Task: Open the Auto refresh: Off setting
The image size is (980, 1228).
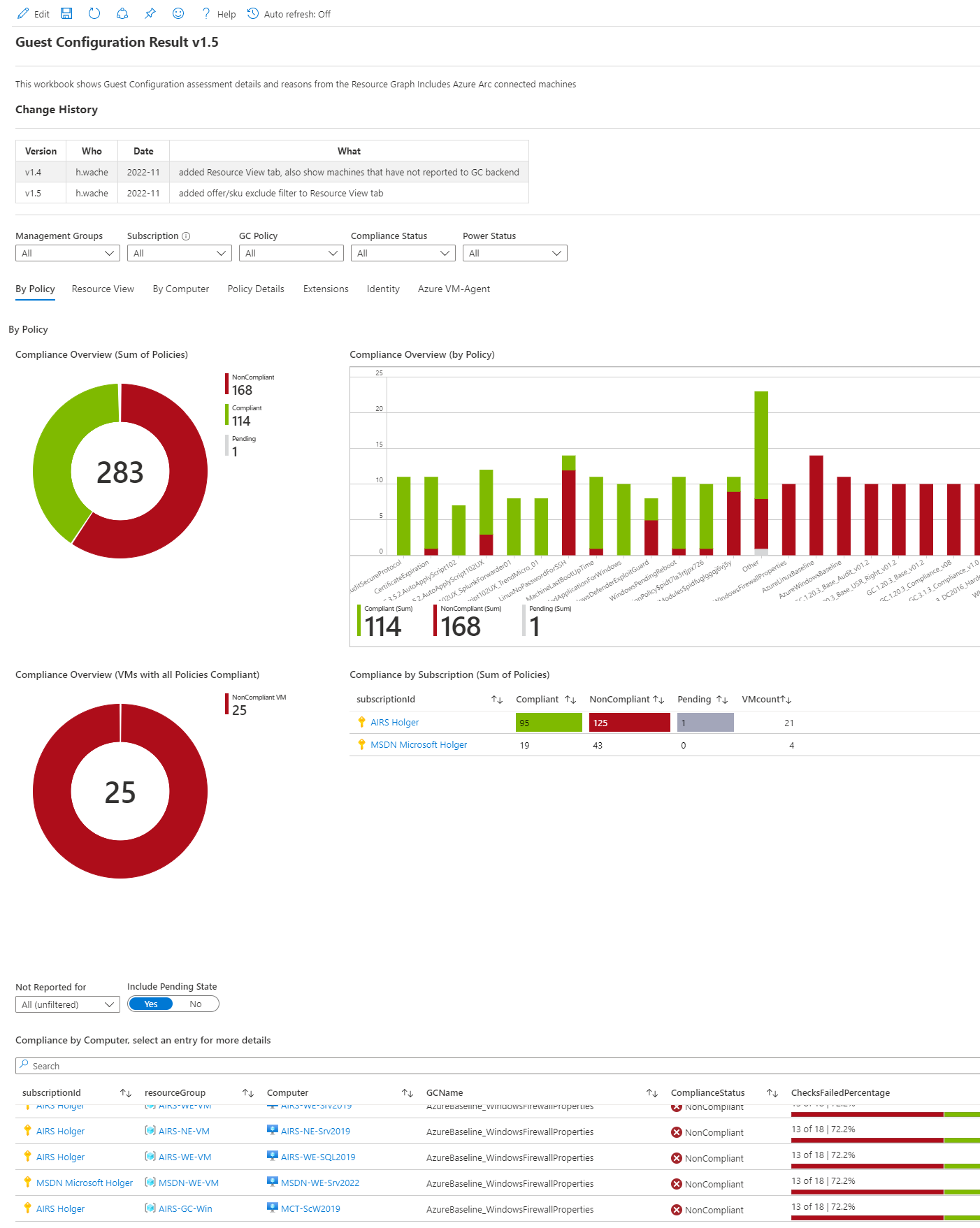Action: pos(289,14)
